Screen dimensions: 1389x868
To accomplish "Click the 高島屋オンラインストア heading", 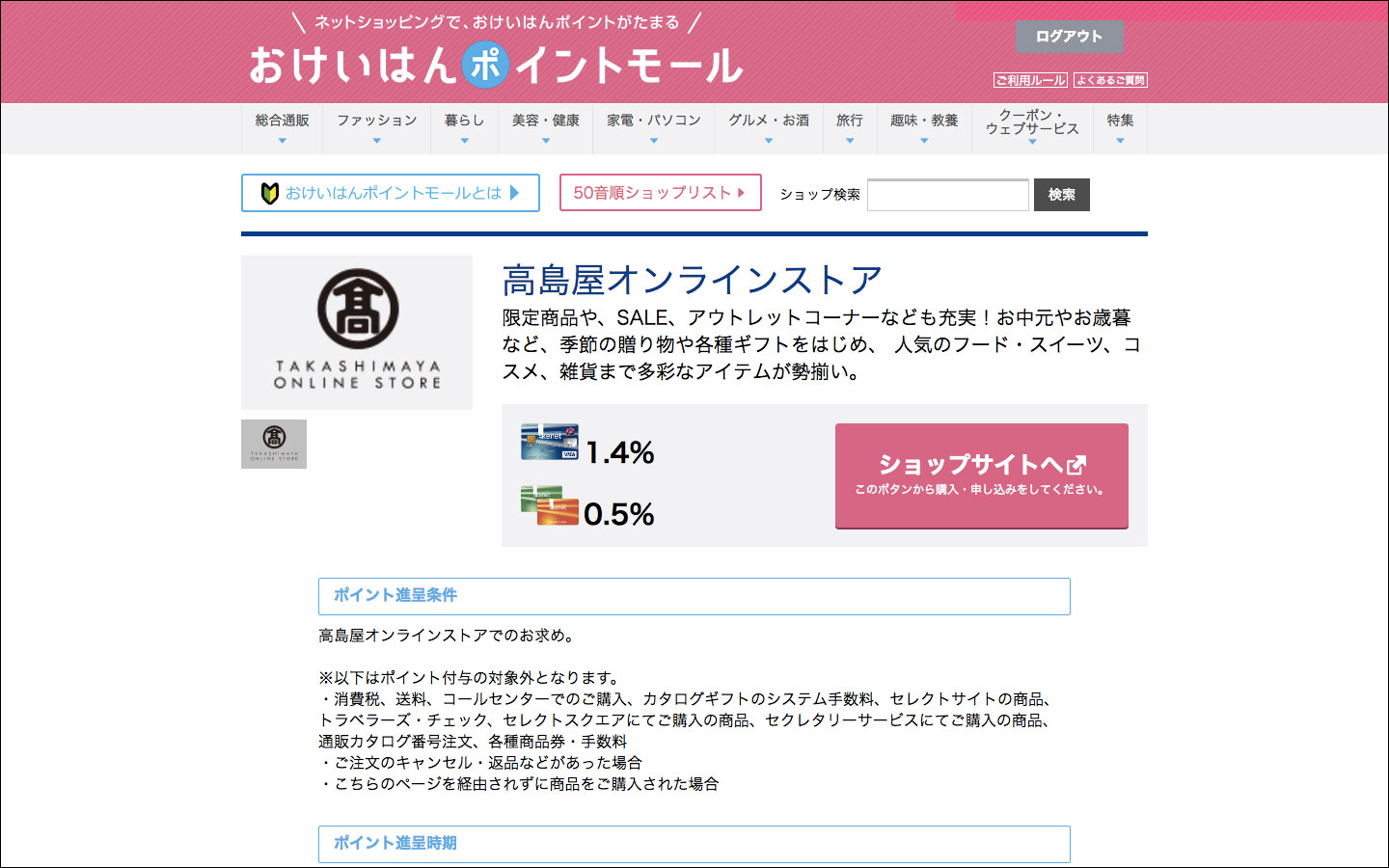I will tap(692, 281).
